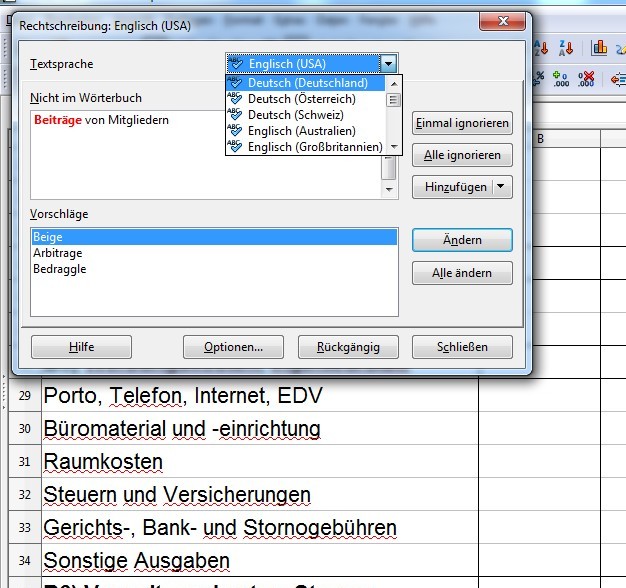Select row header 30
This screenshot has height=588, width=626.
tap(25, 428)
